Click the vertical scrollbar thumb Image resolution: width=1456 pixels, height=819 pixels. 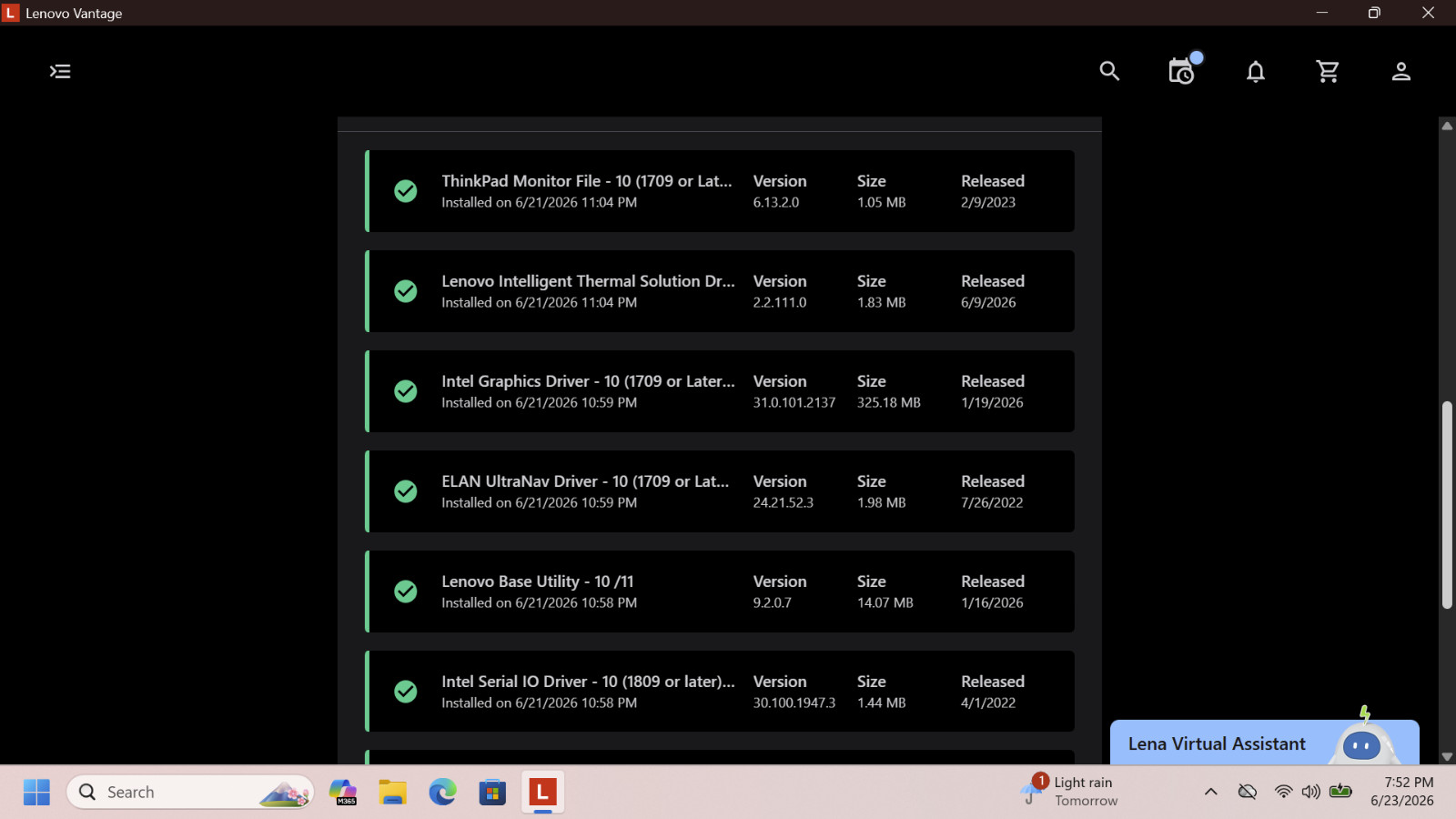[1447, 505]
